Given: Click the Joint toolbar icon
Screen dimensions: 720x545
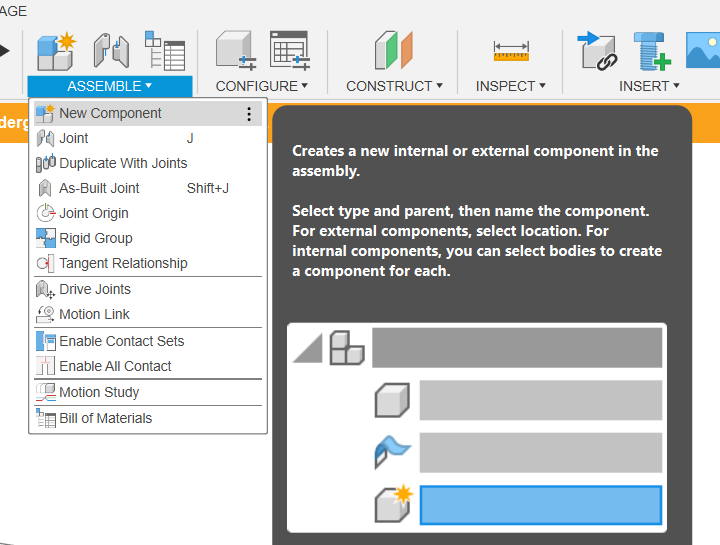Looking at the screenshot, I should [x=111, y=51].
